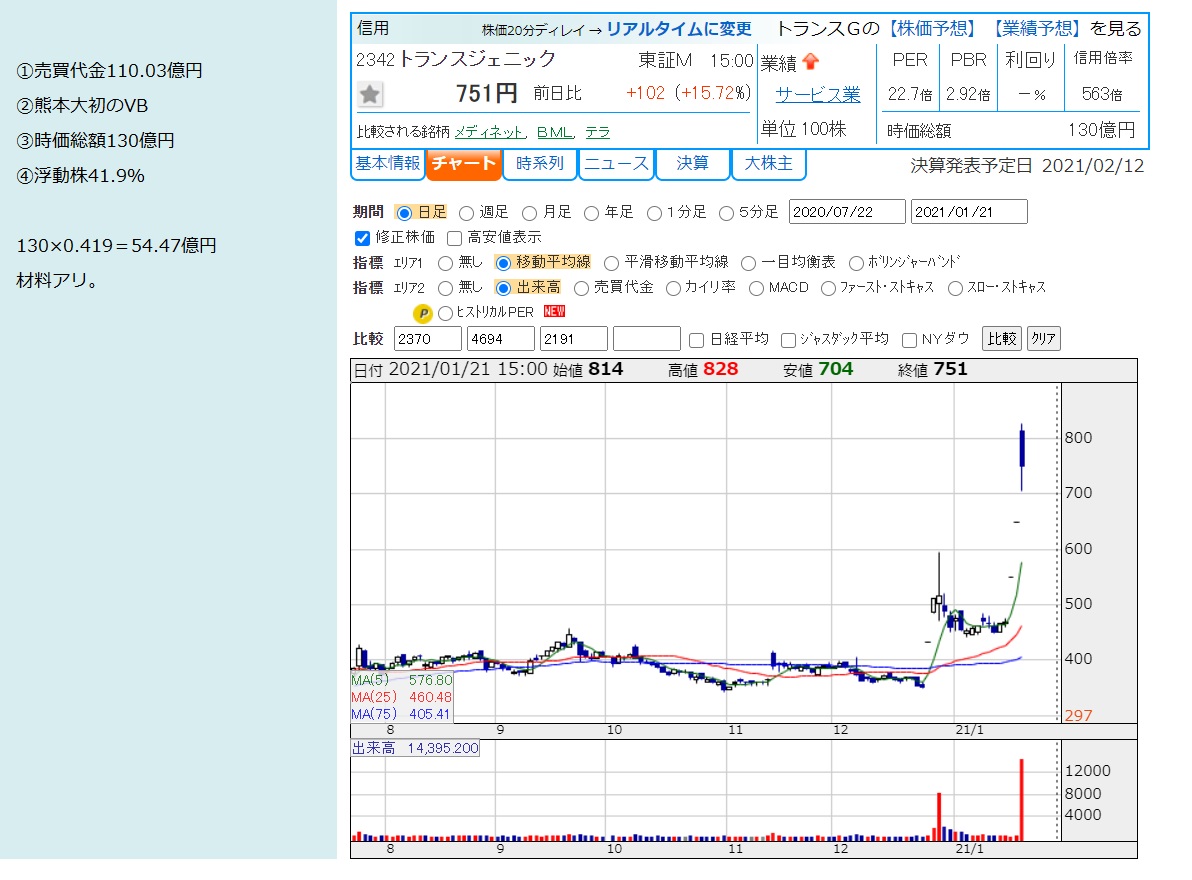Open the 株価予想 link
This screenshot has width=1192, height=880.
pyautogui.click(x=932, y=29)
